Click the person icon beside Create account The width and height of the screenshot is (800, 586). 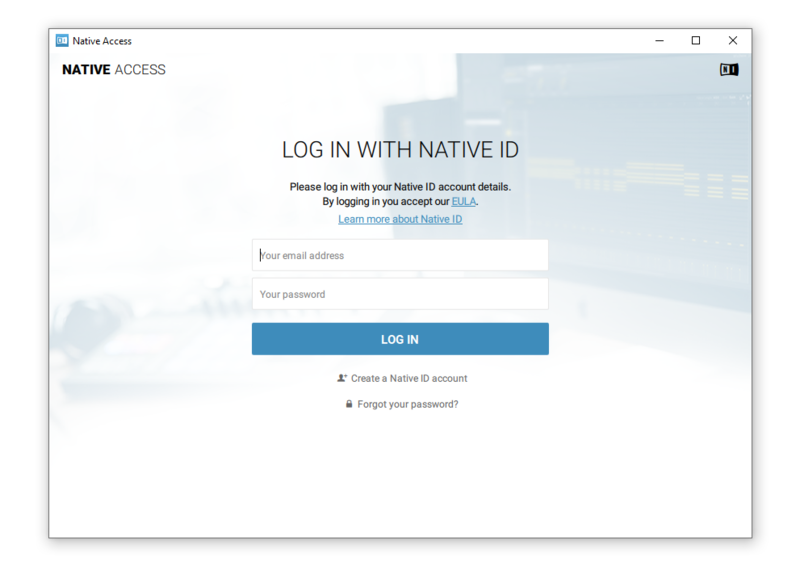tap(342, 378)
